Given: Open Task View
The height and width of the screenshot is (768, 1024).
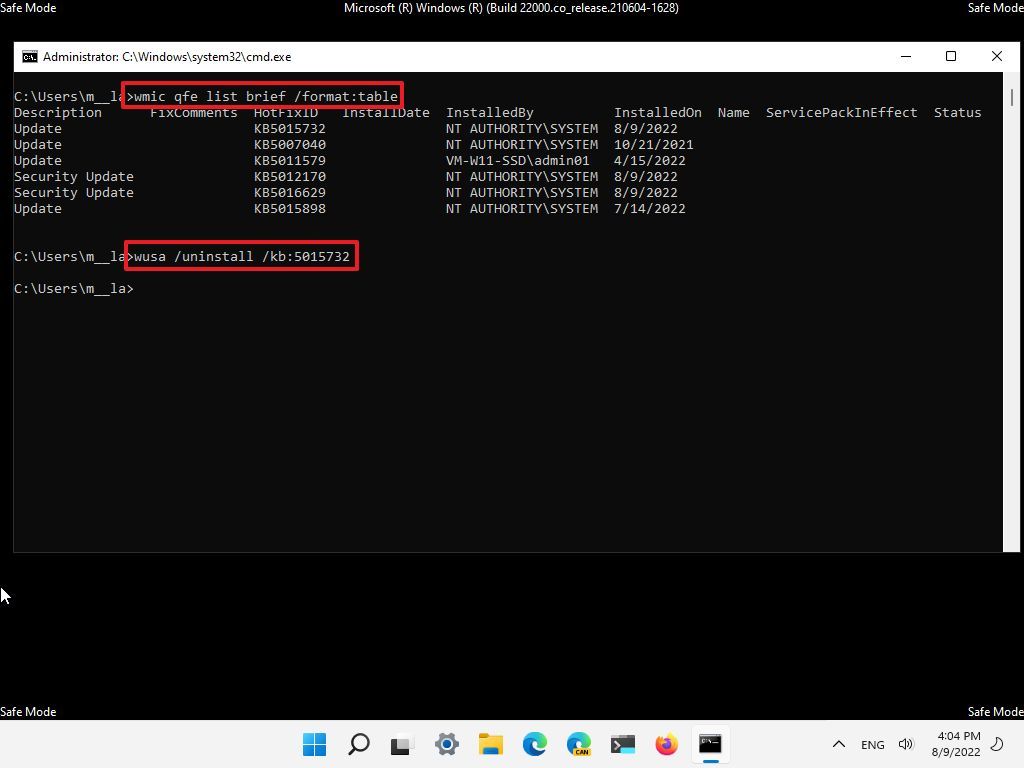Looking at the screenshot, I should (402, 744).
